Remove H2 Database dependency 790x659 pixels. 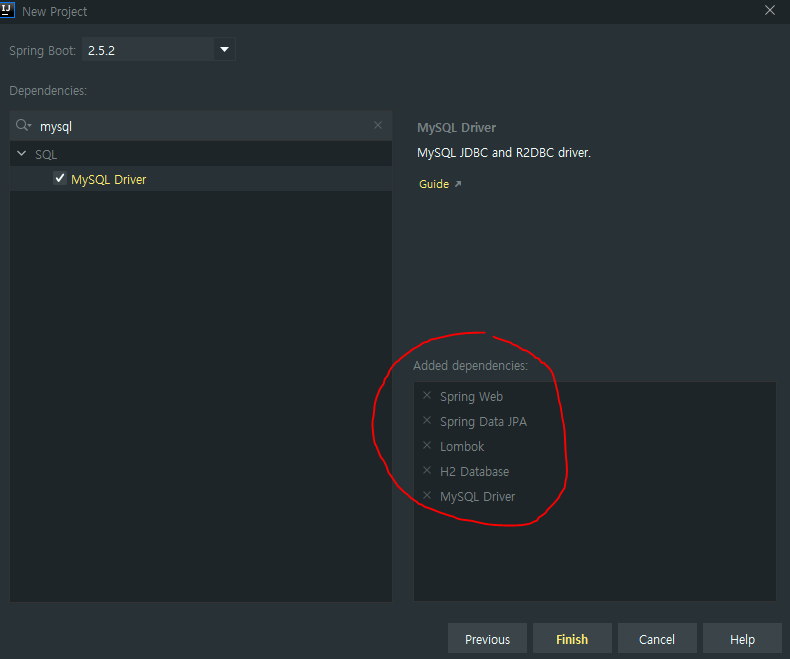click(427, 470)
